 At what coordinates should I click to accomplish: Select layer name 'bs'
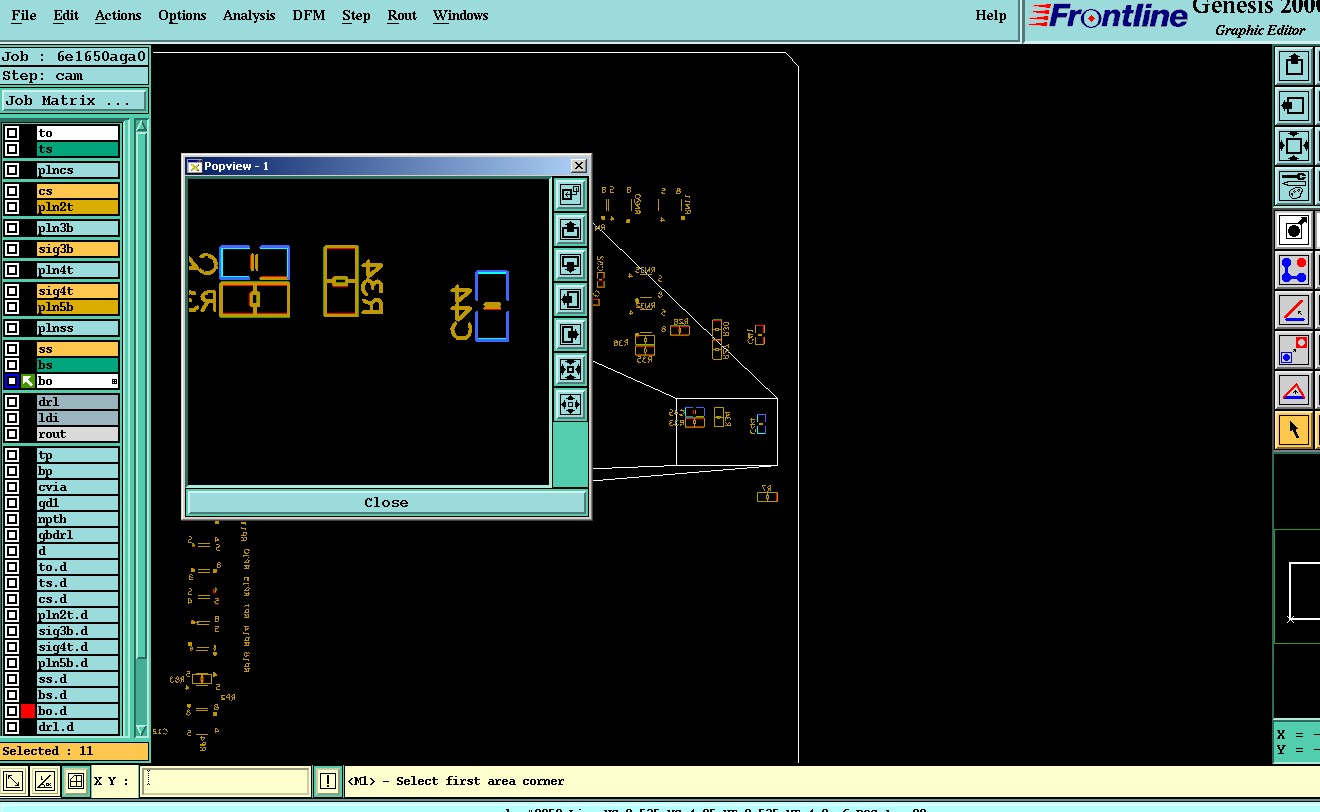(78, 365)
